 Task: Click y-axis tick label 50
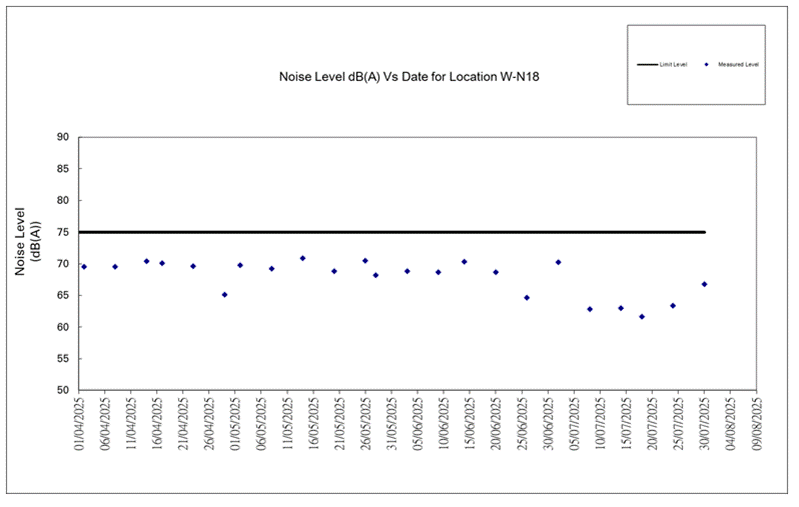pyautogui.click(x=63, y=390)
